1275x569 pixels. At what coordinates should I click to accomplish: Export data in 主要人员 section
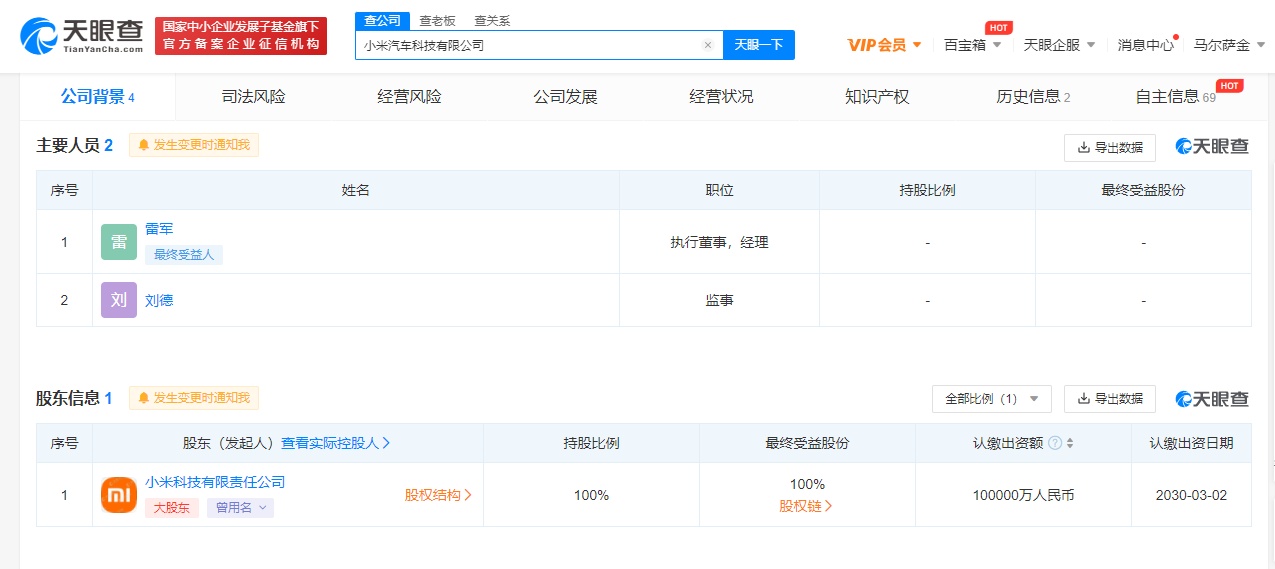click(x=1109, y=147)
